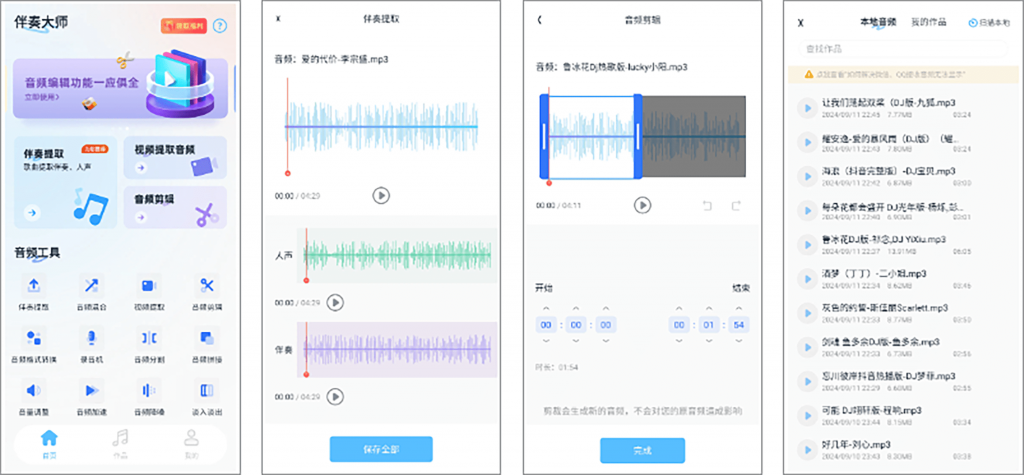
Task: Open the 录音机 microphone recorder icon
Action: pos(91,338)
